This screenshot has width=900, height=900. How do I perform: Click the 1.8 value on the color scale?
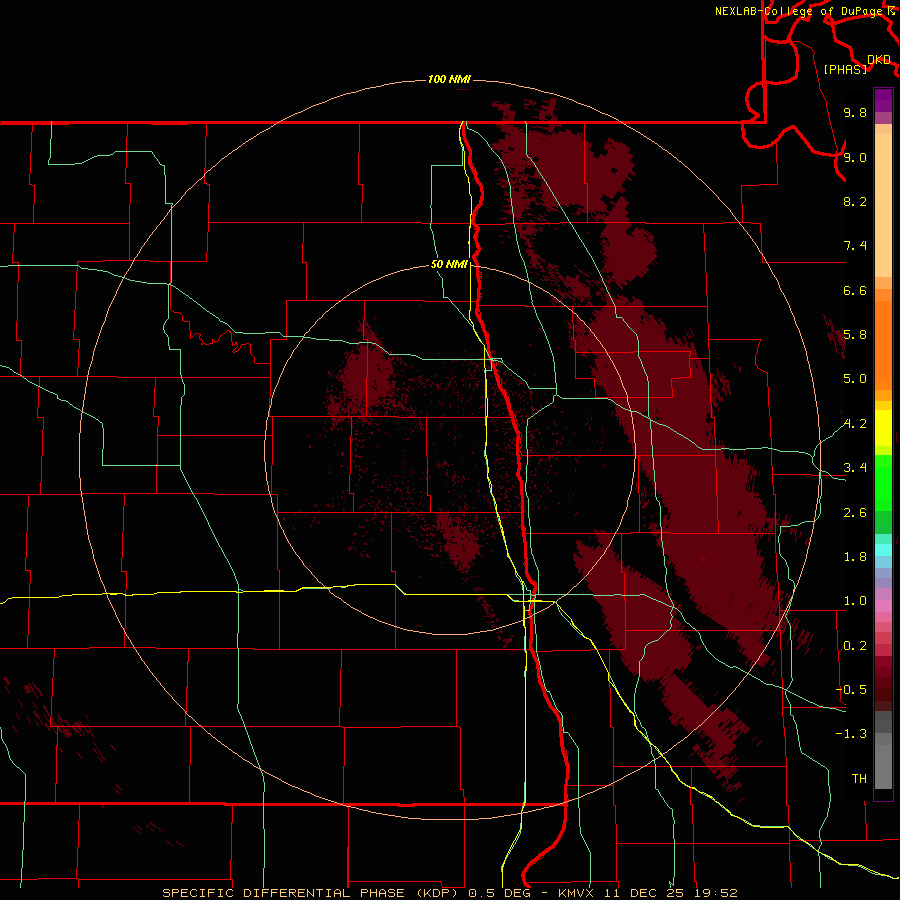[855, 557]
